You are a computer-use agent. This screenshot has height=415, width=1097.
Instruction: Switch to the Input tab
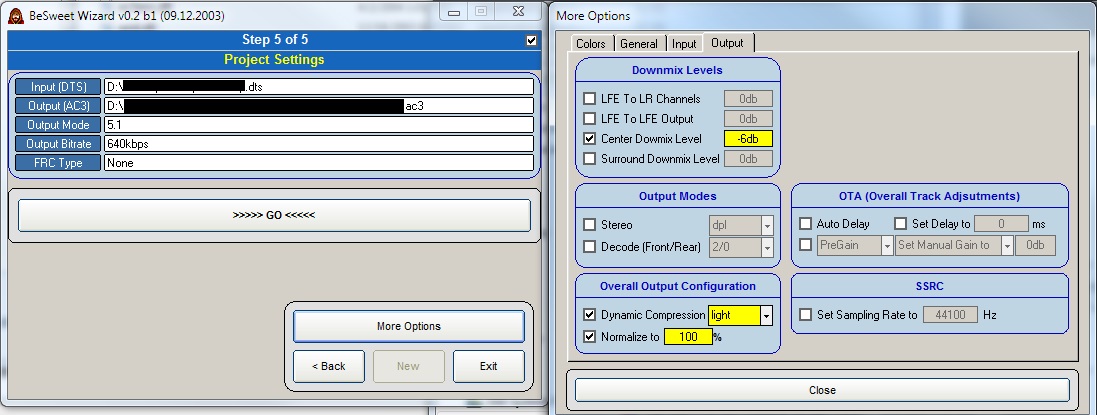684,43
